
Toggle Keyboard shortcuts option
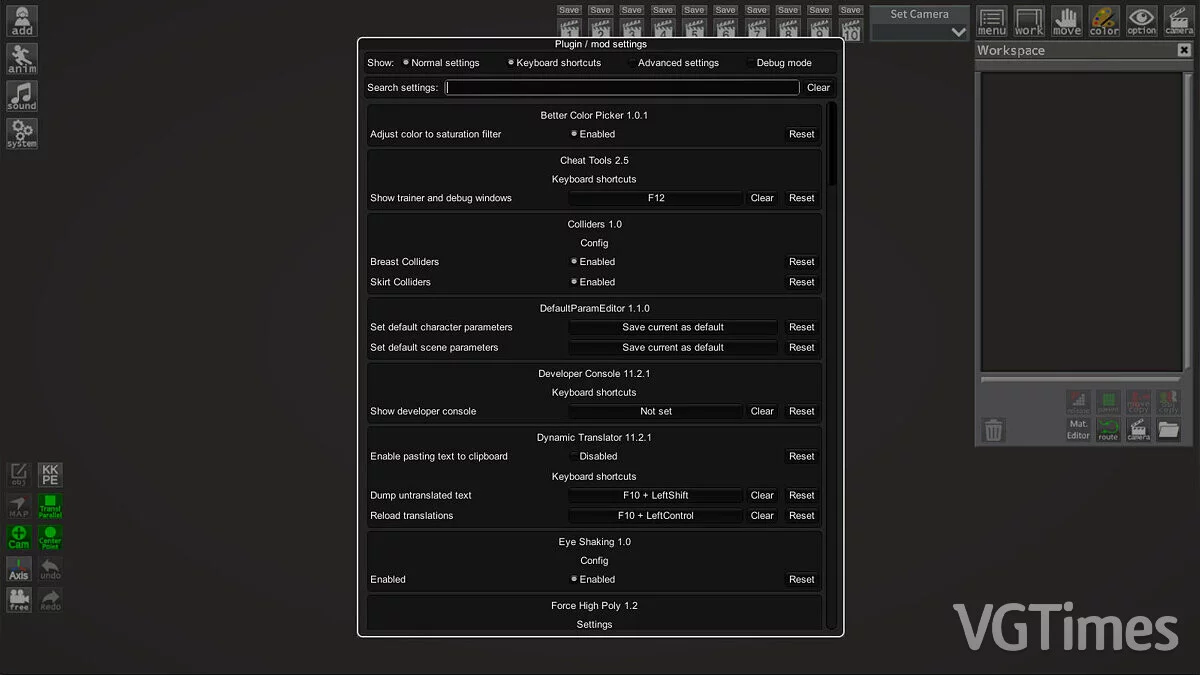tap(554, 63)
